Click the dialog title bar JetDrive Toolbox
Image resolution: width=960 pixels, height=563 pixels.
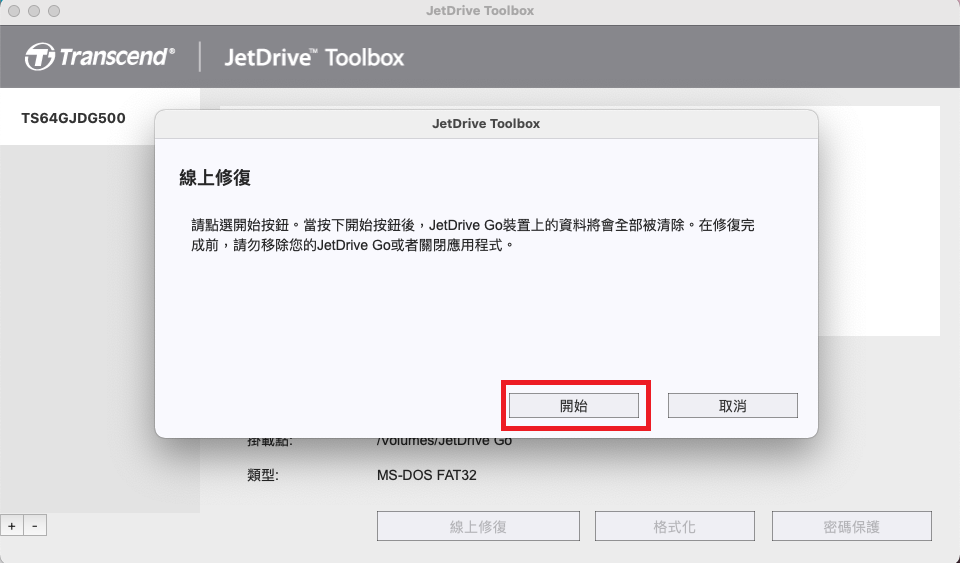point(486,124)
